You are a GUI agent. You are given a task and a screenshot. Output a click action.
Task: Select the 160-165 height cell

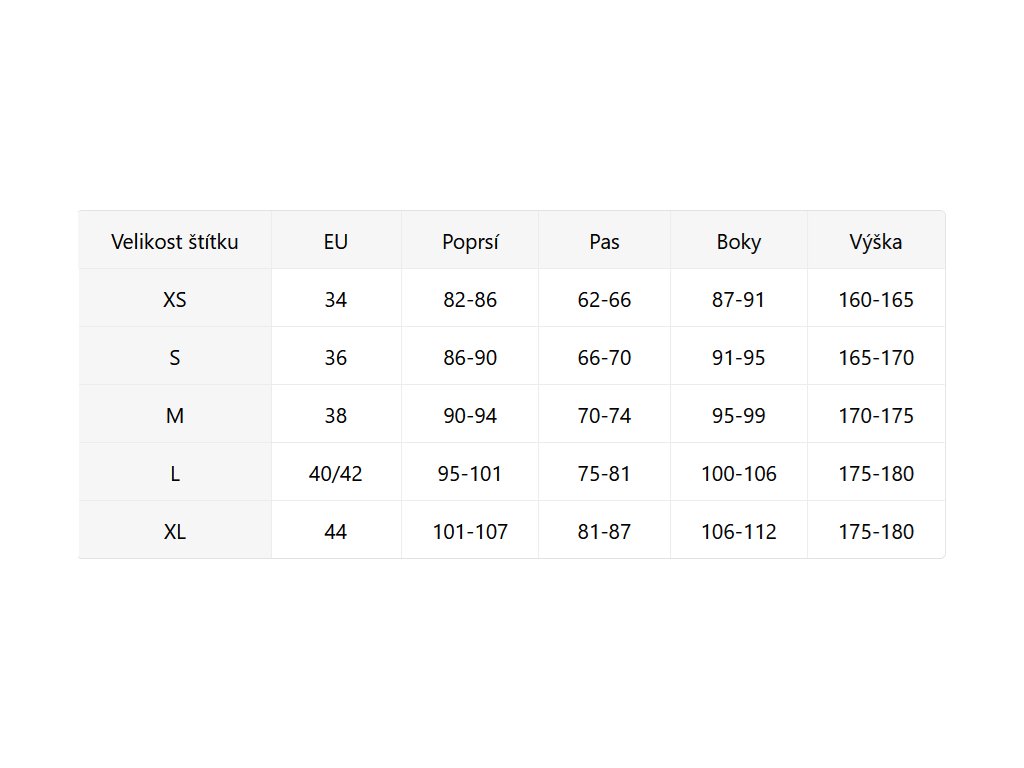876,299
